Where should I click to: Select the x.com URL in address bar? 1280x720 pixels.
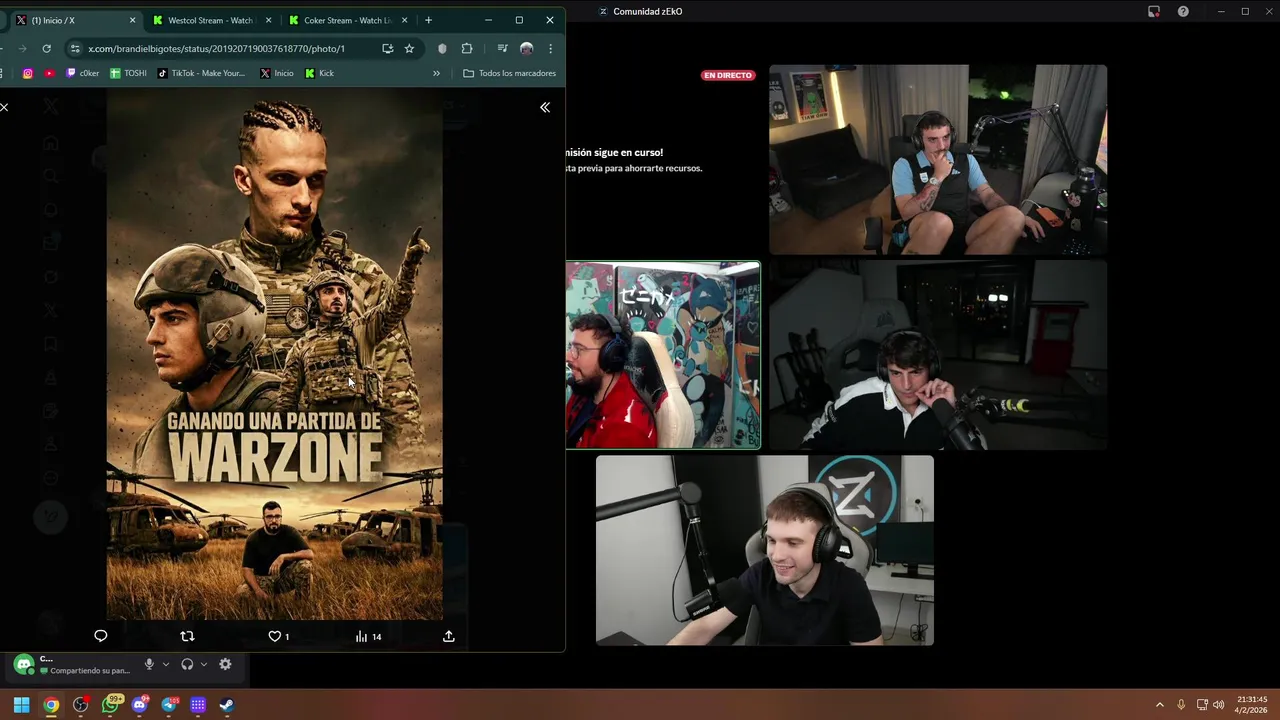216,48
